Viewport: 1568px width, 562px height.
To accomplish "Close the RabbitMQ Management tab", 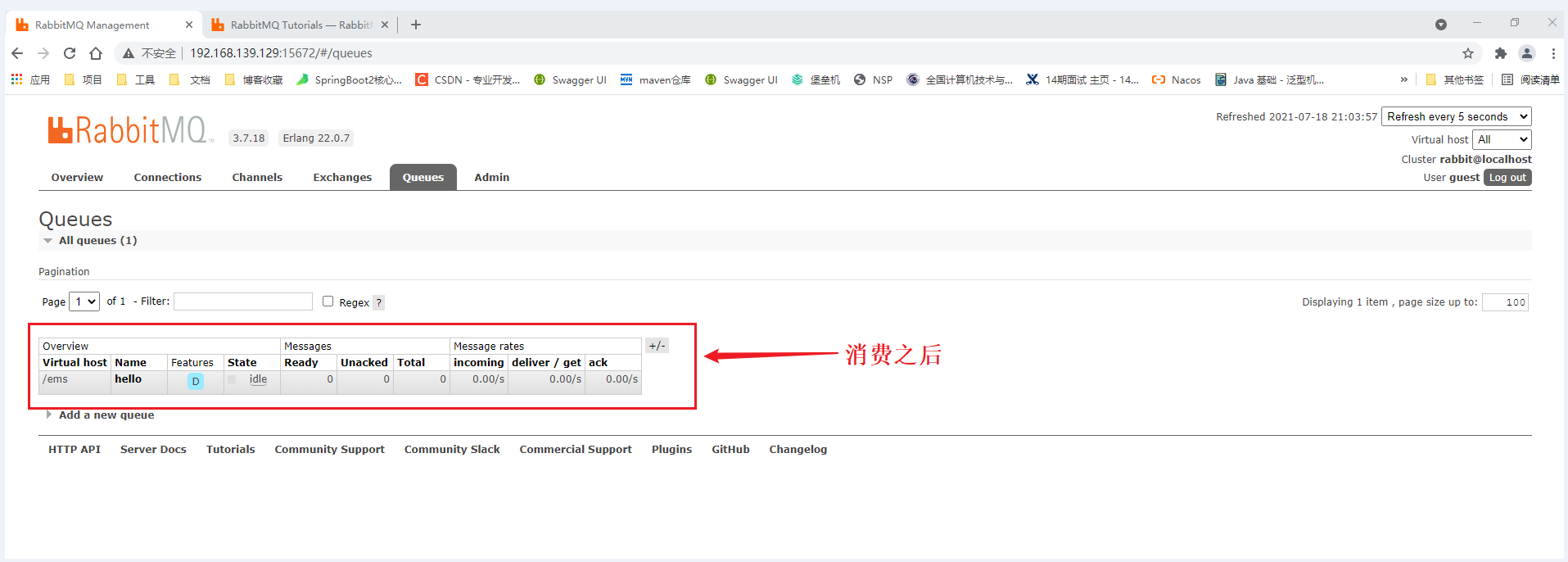I will point(189,25).
